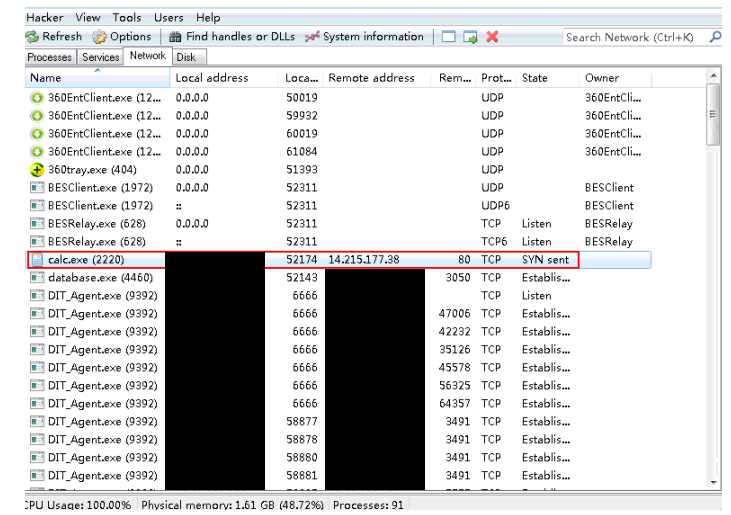Image resolution: width=731 pixels, height=515 pixels.
Task: Click Processes: 91 in status bar
Action: click(x=368, y=505)
